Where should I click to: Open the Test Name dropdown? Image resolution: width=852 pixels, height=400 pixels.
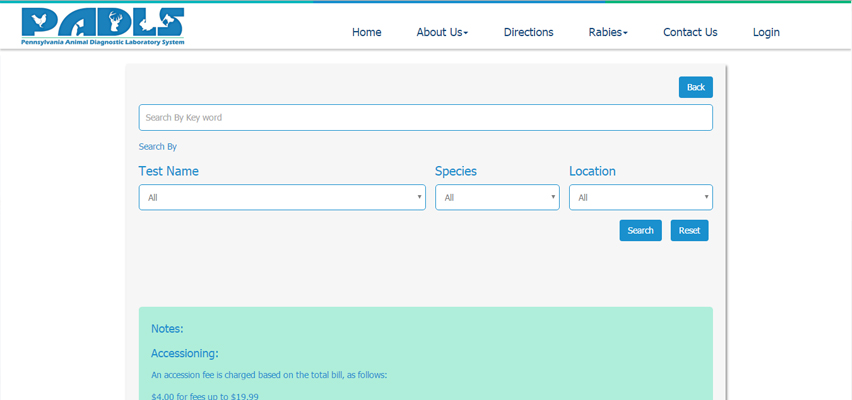[x=282, y=197]
